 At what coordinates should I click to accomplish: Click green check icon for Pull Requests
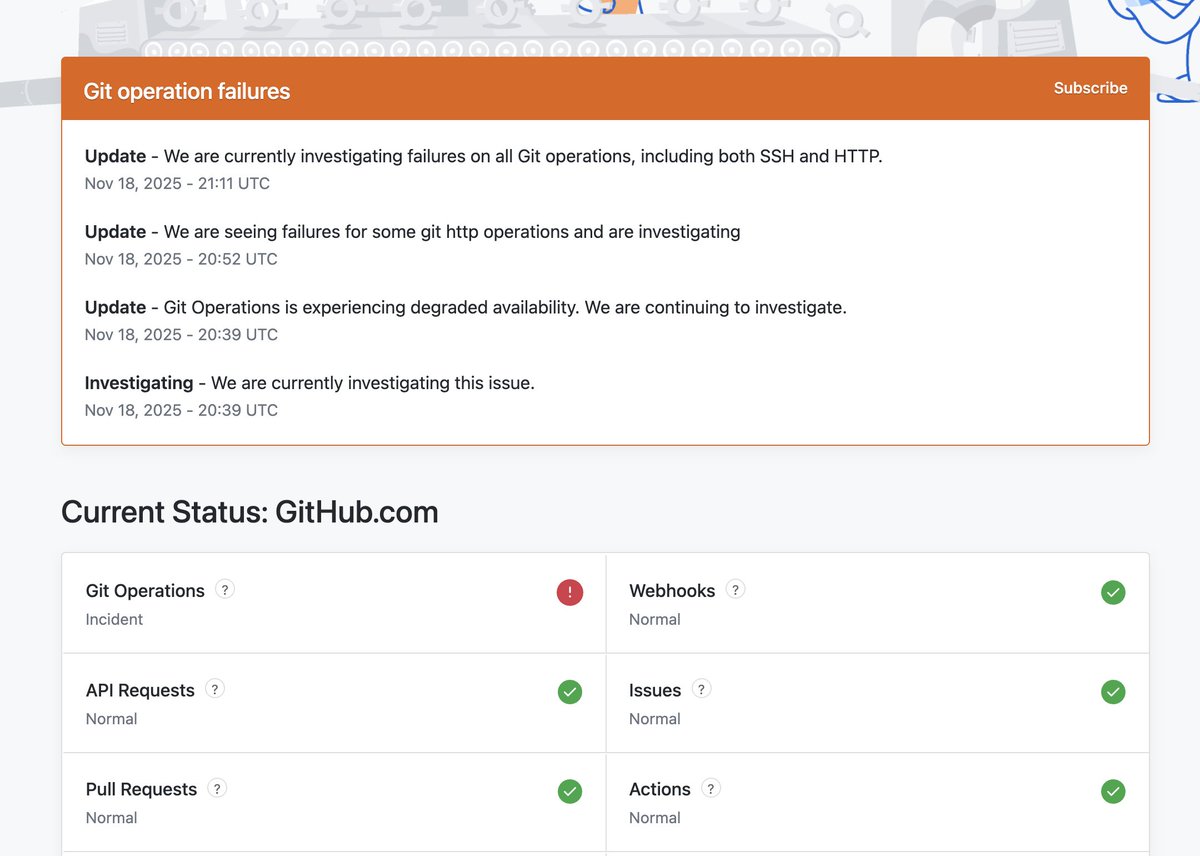click(570, 791)
